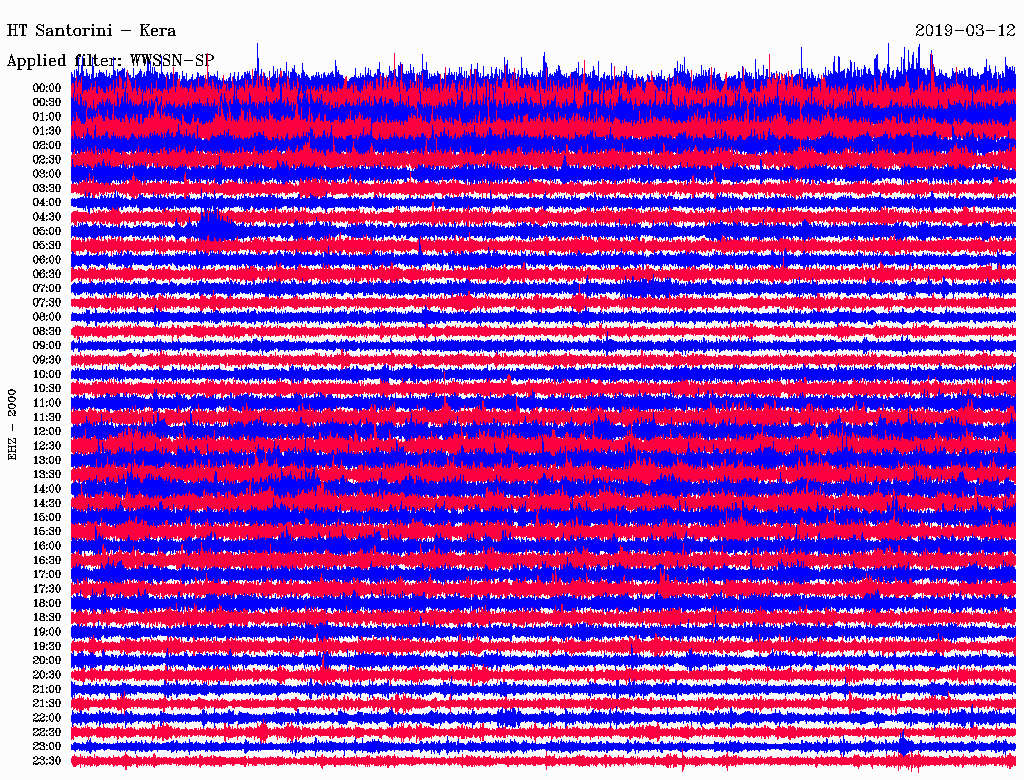The image size is (1024, 780).
Task: Select the 08:00 time marker
Action: click(x=47, y=317)
